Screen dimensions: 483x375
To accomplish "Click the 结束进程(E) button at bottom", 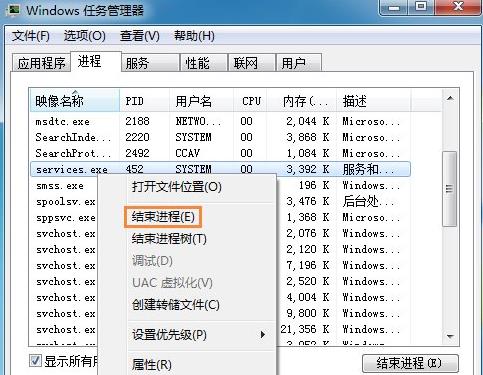I will [410, 363].
